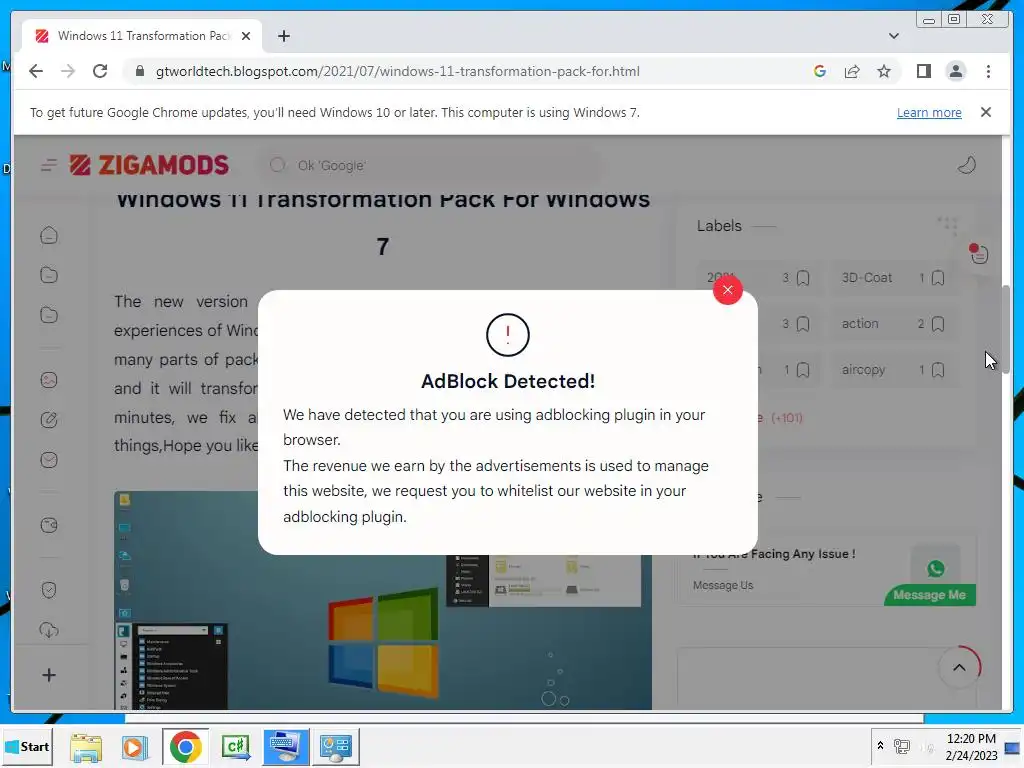Toggle dark mode moon icon
The image size is (1024, 768).
(x=967, y=165)
